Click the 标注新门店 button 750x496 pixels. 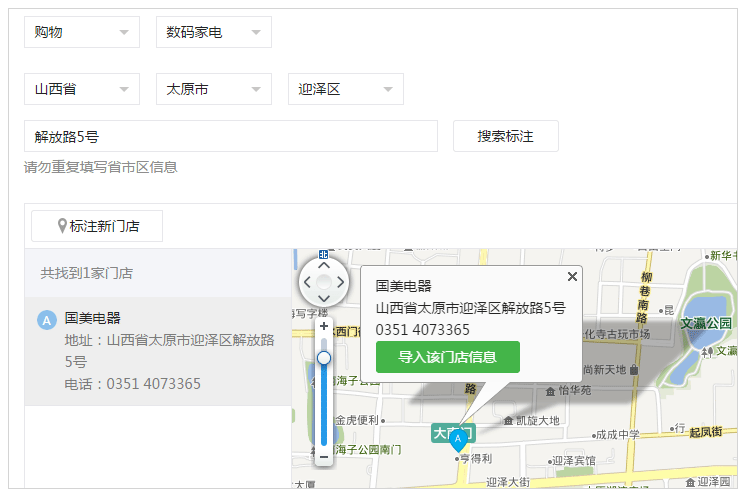click(97, 226)
